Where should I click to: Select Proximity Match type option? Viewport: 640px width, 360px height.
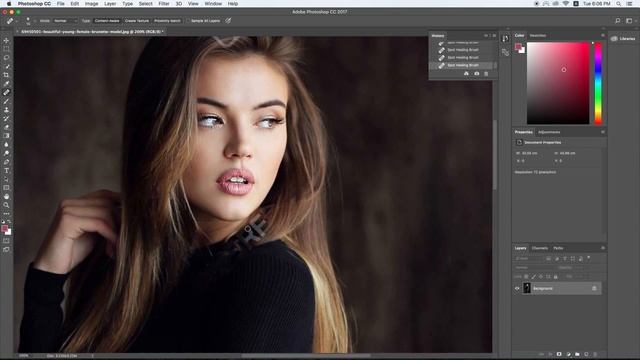167,21
